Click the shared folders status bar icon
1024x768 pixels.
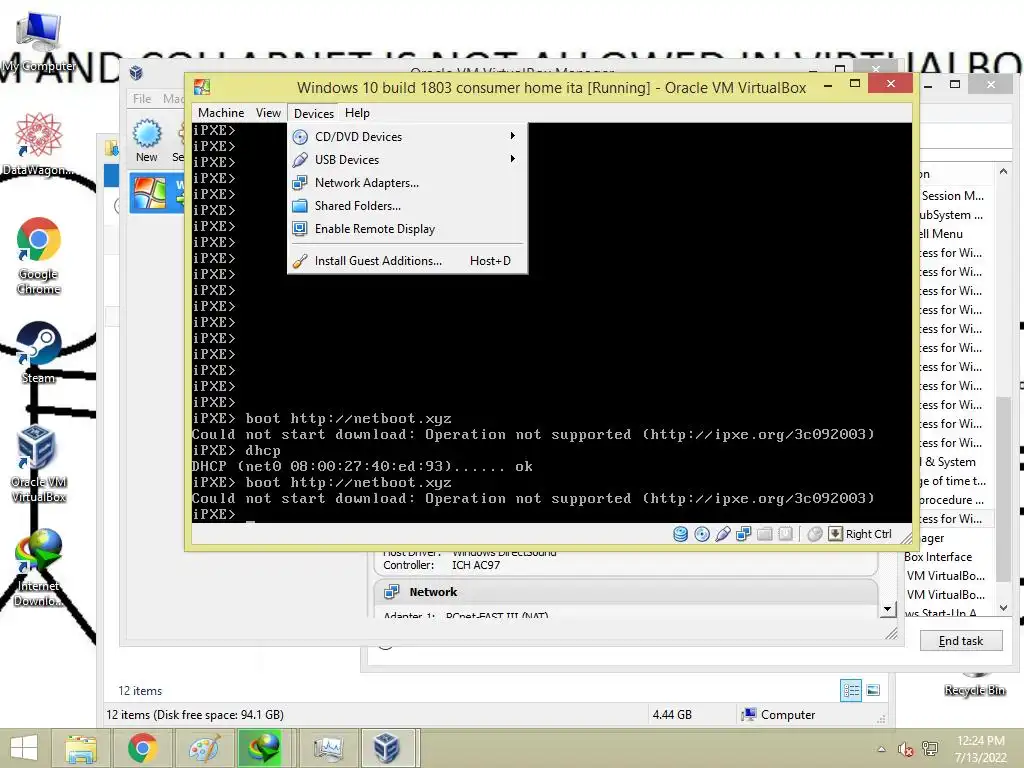coord(764,534)
